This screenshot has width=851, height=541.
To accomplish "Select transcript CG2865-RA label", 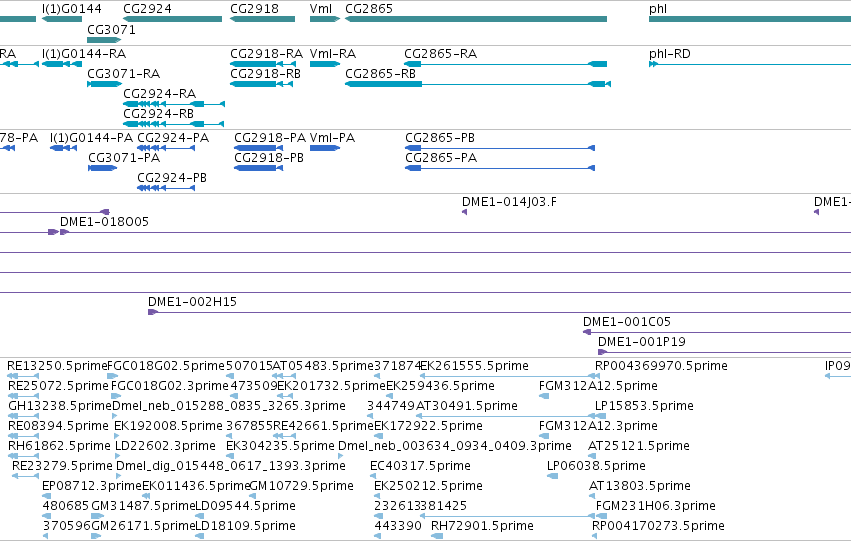I will [441, 54].
